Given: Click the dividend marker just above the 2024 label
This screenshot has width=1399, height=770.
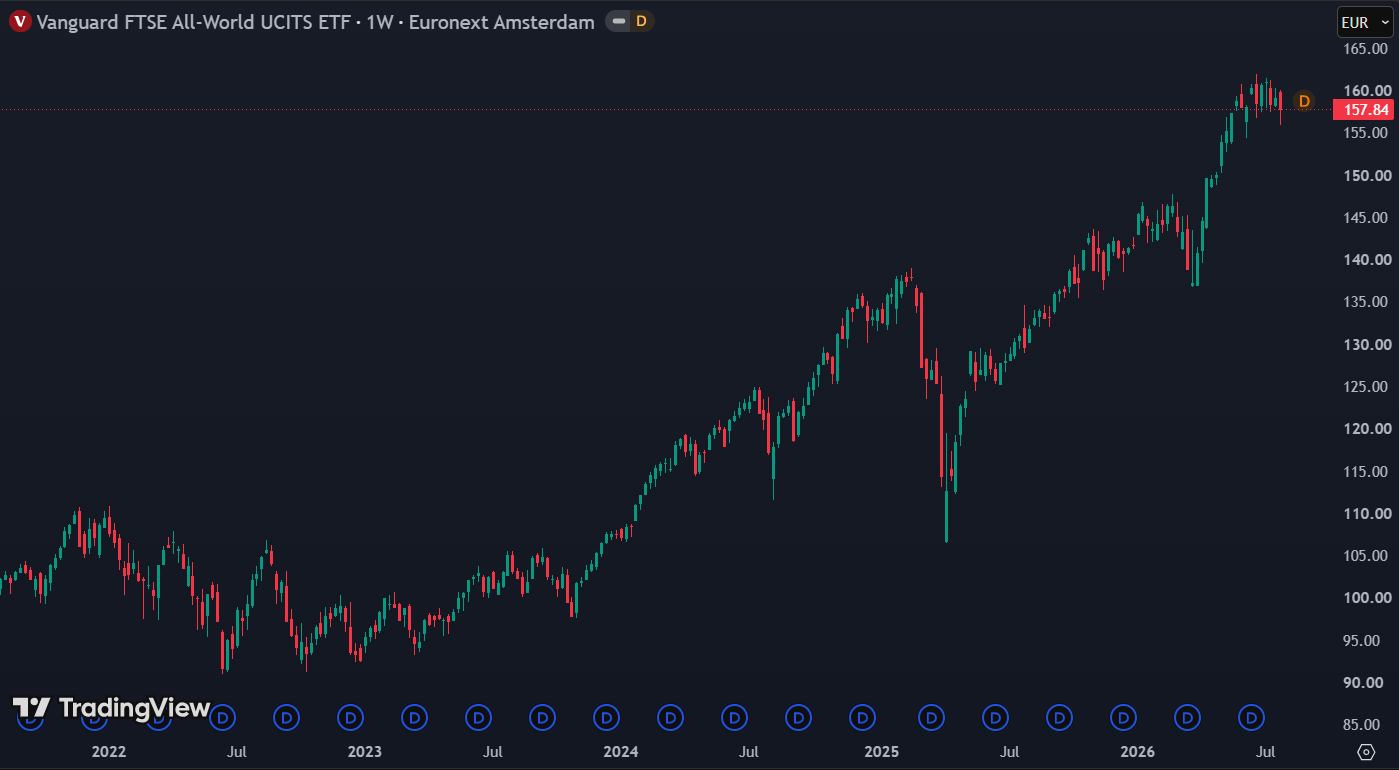Looking at the screenshot, I should point(606,717).
